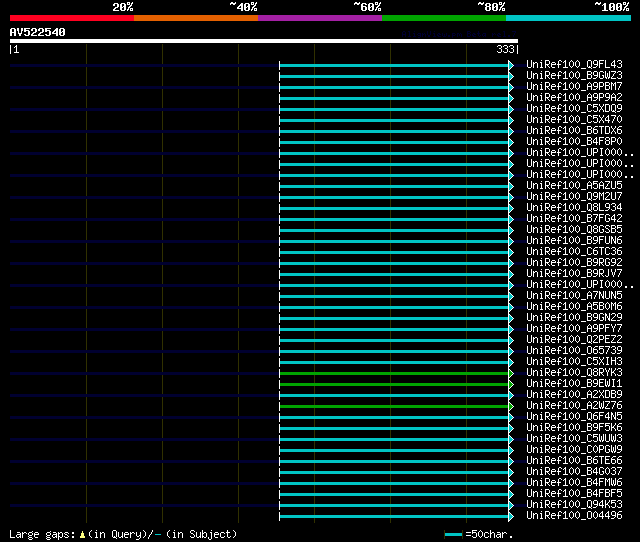640x542 pixels.
Task: Select the UniRef100_B9FUN6 label
Action: pos(574,240)
